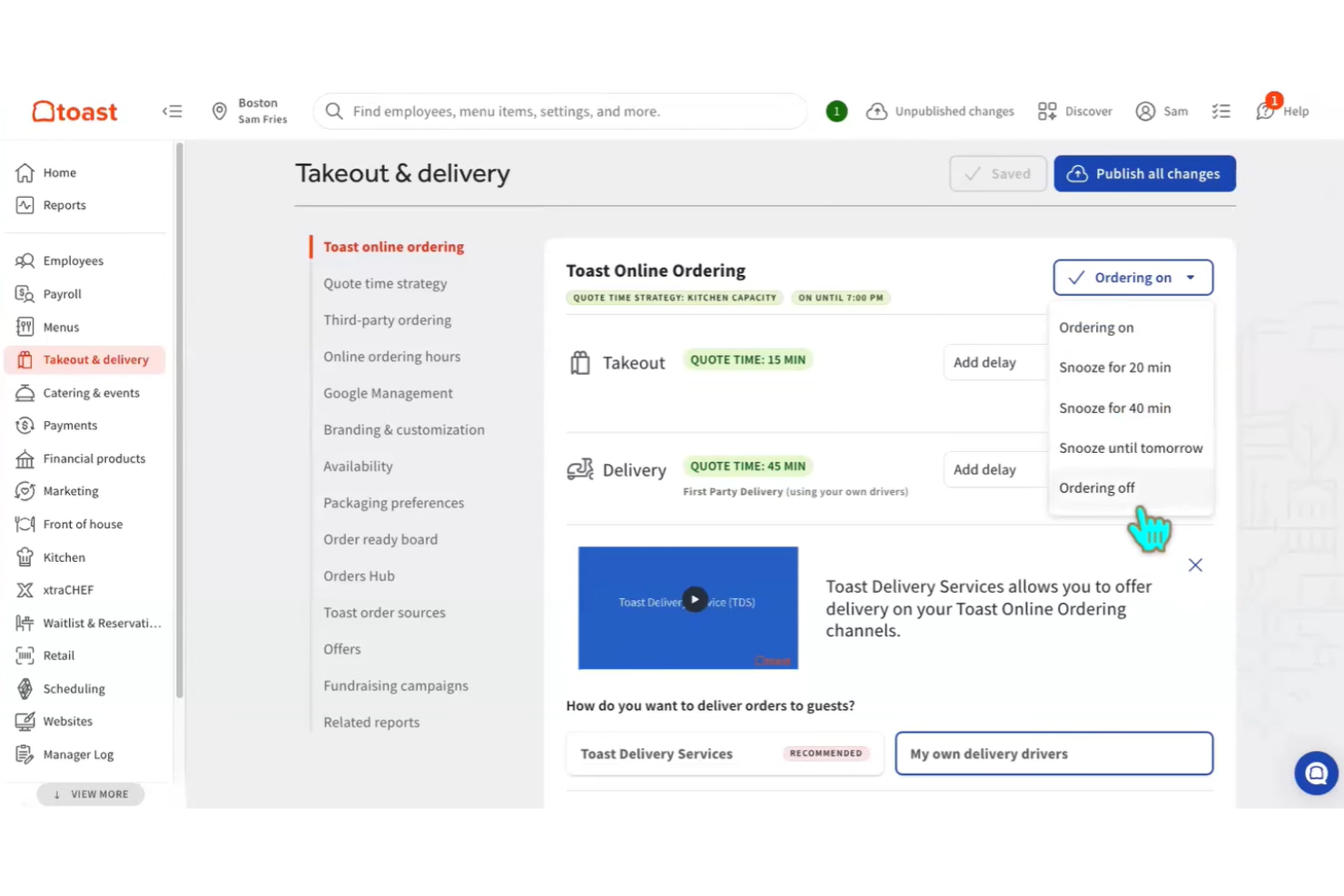Screen dimensions: 1344x896
Task: Collapse the left sidebar
Action: (x=172, y=111)
